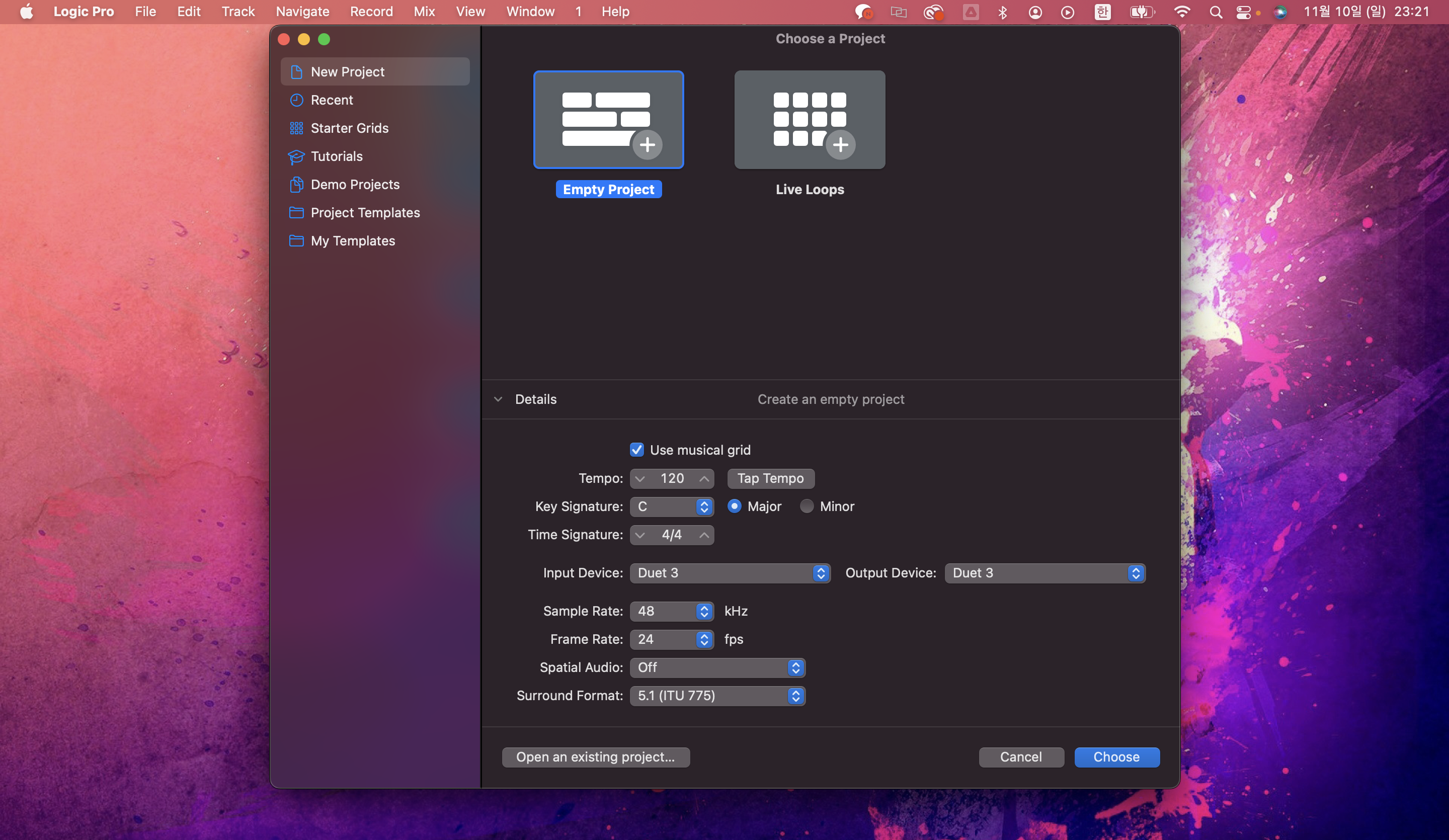
Task: Select the Major key radio button
Action: click(x=734, y=507)
